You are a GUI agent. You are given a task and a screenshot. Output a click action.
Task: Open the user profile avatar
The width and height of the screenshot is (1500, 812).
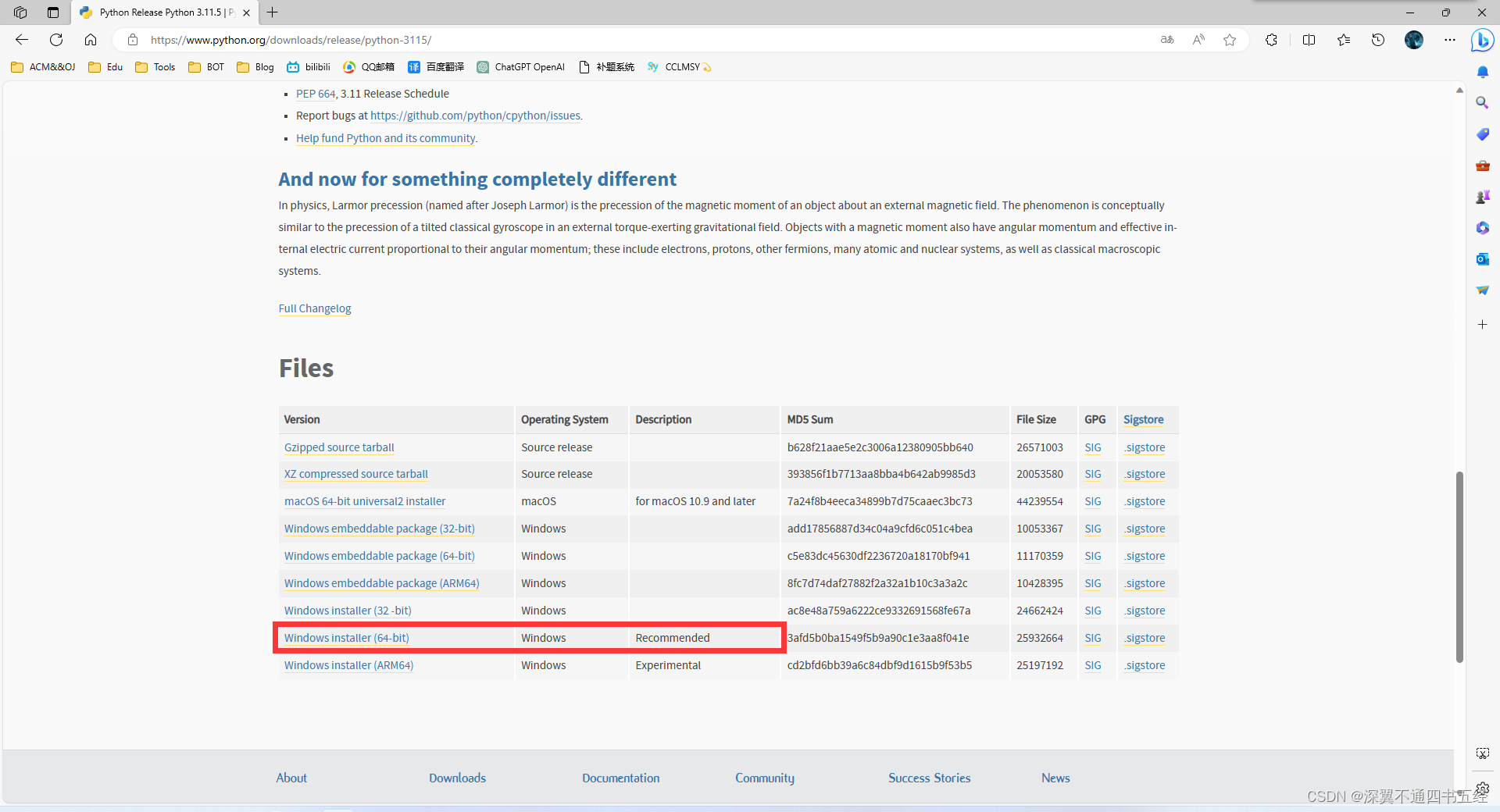tap(1414, 40)
